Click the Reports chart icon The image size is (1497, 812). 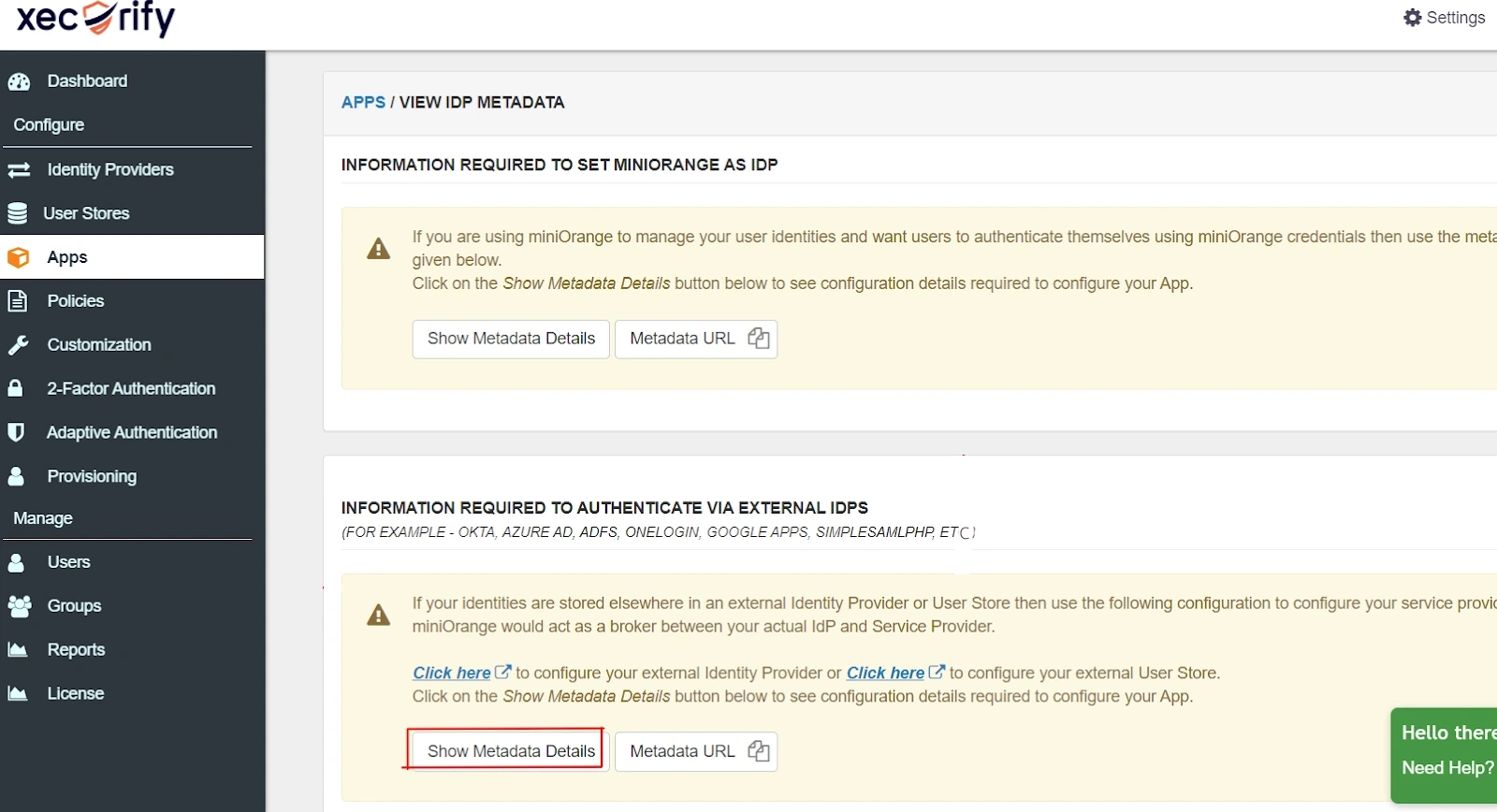(17, 650)
